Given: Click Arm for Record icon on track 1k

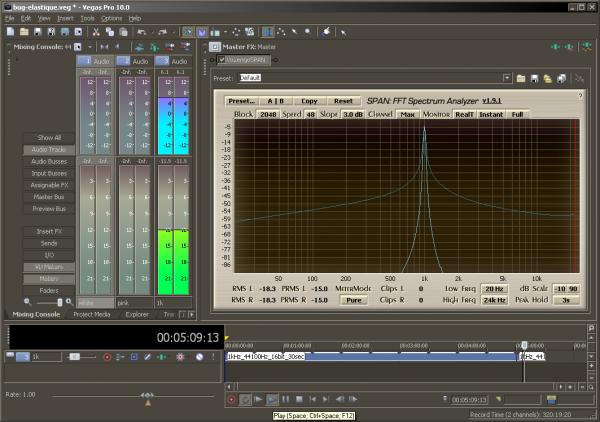Looking at the screenshot, I should (107, 357).
